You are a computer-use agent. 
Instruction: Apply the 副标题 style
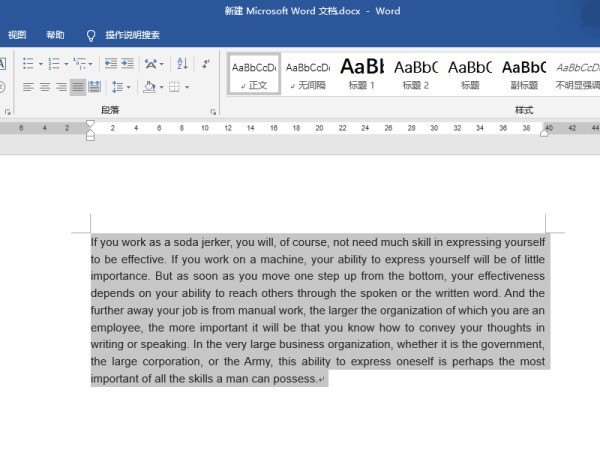click(x=524, y=74)
